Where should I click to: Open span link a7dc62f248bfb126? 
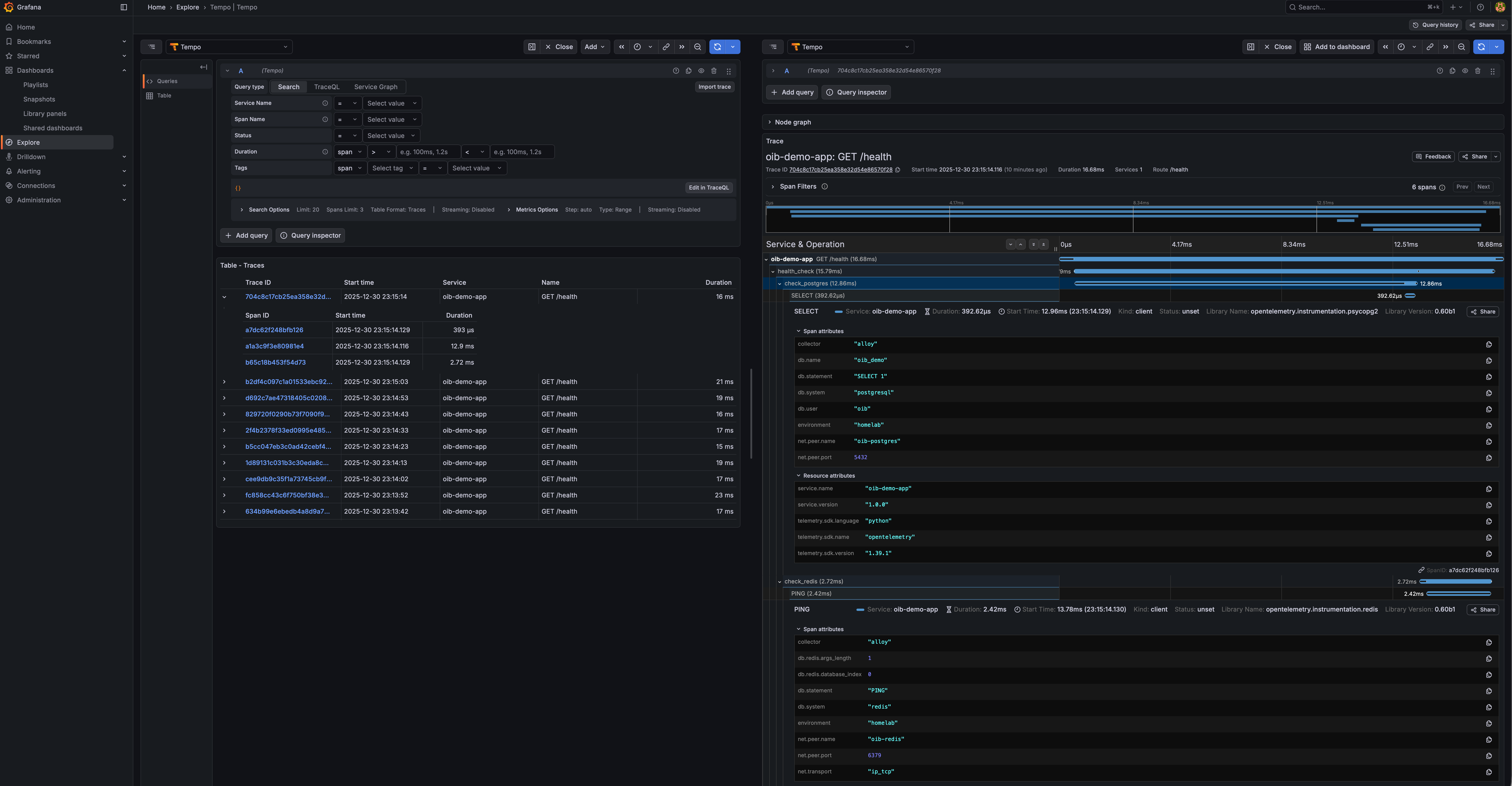(x=274, y=330)
